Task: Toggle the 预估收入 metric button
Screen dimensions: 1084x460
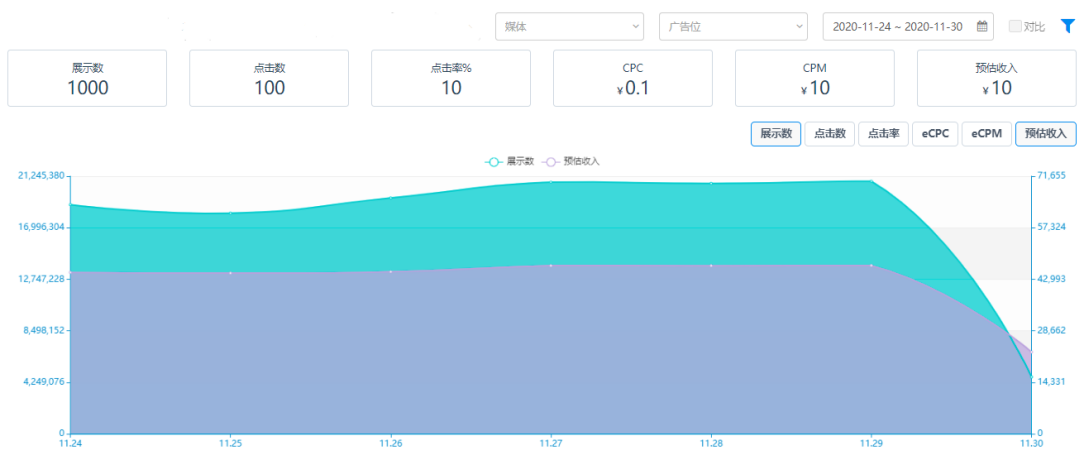Action: pos(1045,134)
